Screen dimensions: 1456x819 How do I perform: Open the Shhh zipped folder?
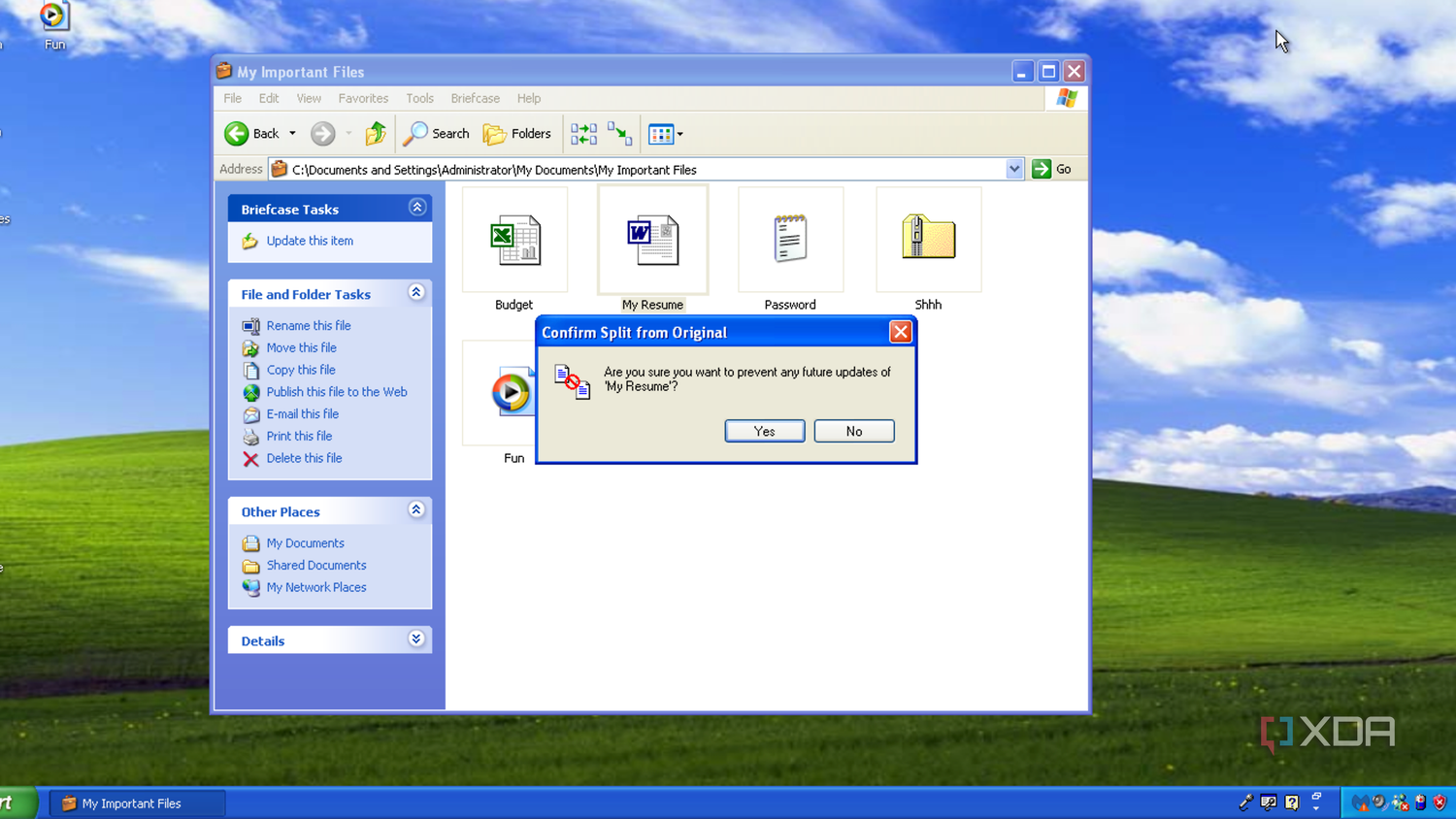tap(927, 239)
